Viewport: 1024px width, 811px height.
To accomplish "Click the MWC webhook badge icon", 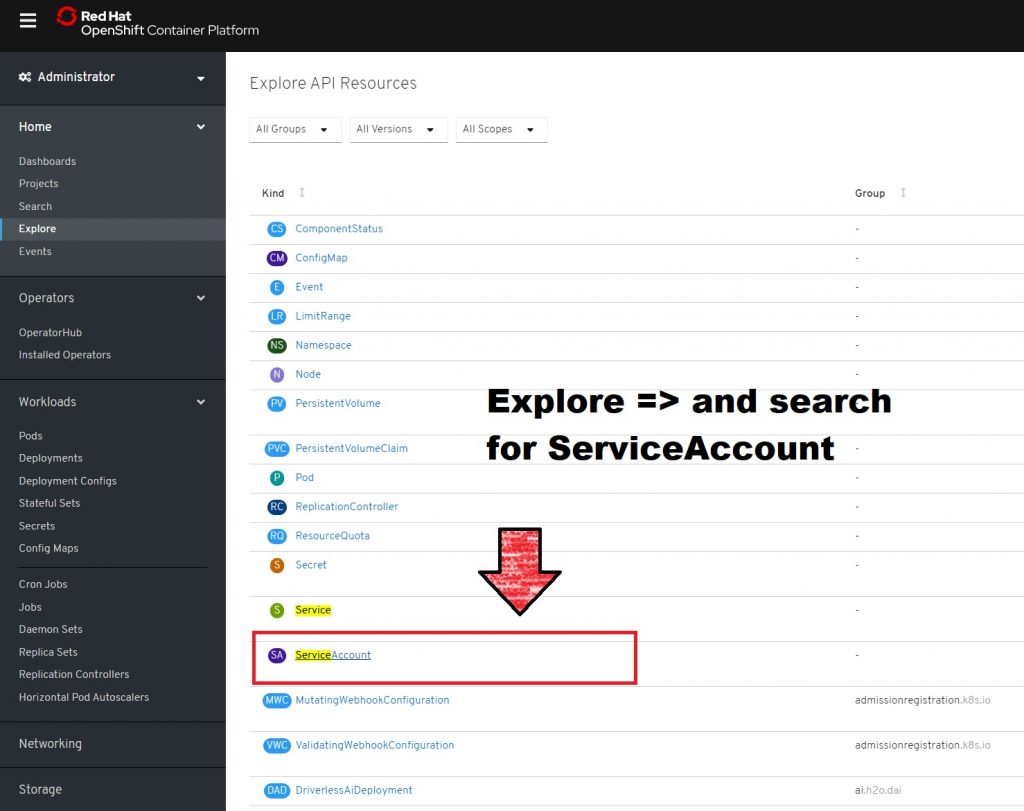I will (277, 700).
